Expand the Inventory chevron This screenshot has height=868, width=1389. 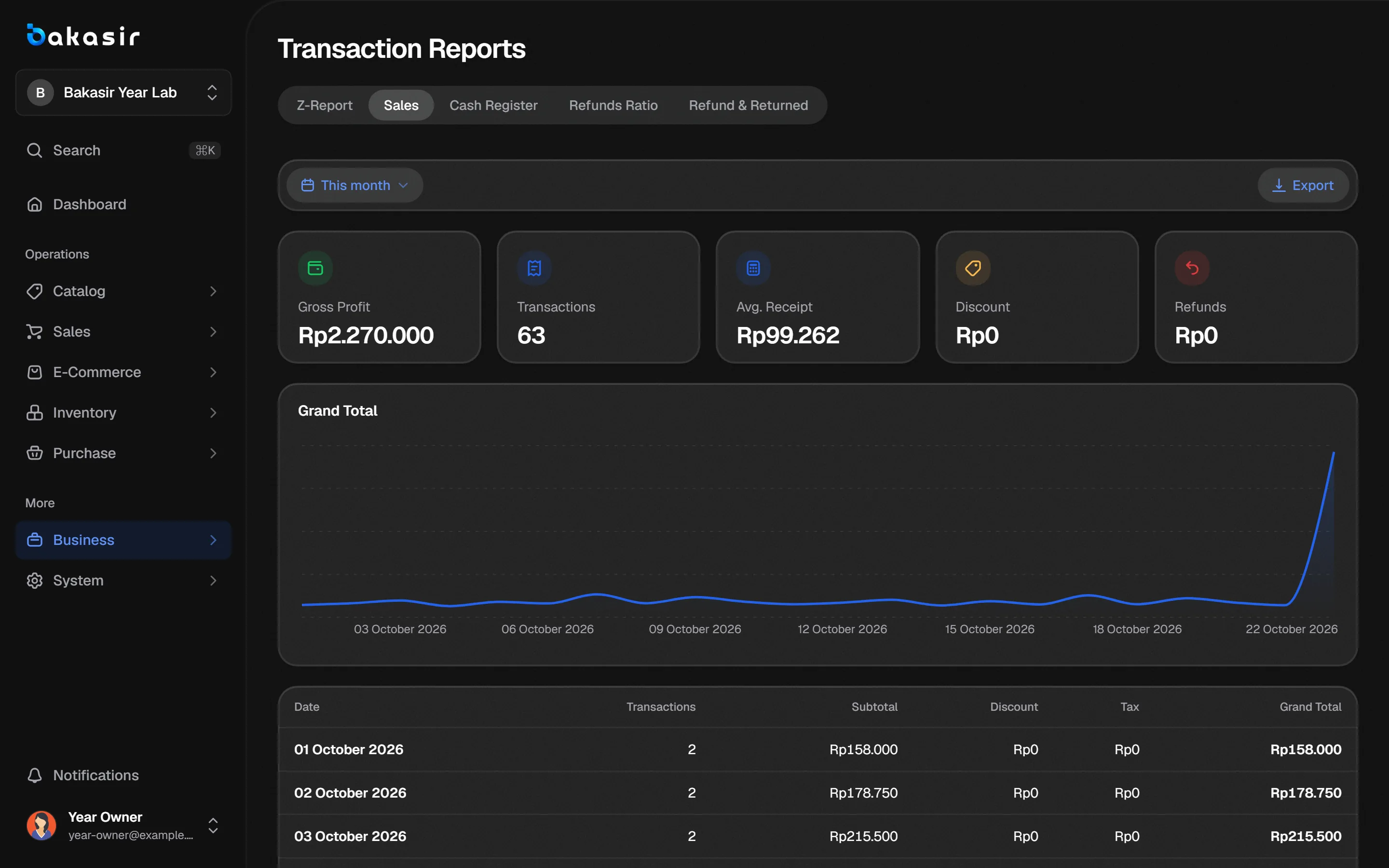click(213, 413)
